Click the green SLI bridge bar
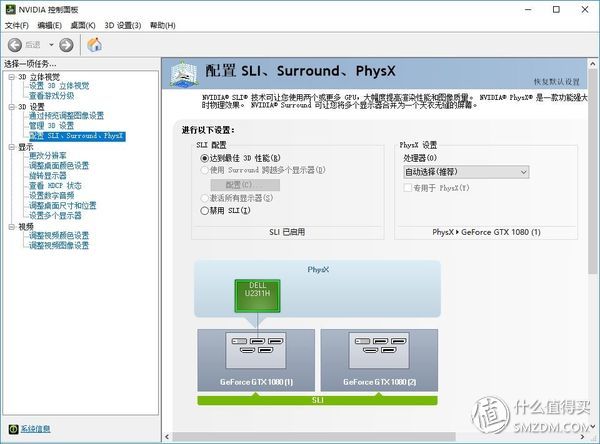 pyautogui.click(x=317, y=400)
